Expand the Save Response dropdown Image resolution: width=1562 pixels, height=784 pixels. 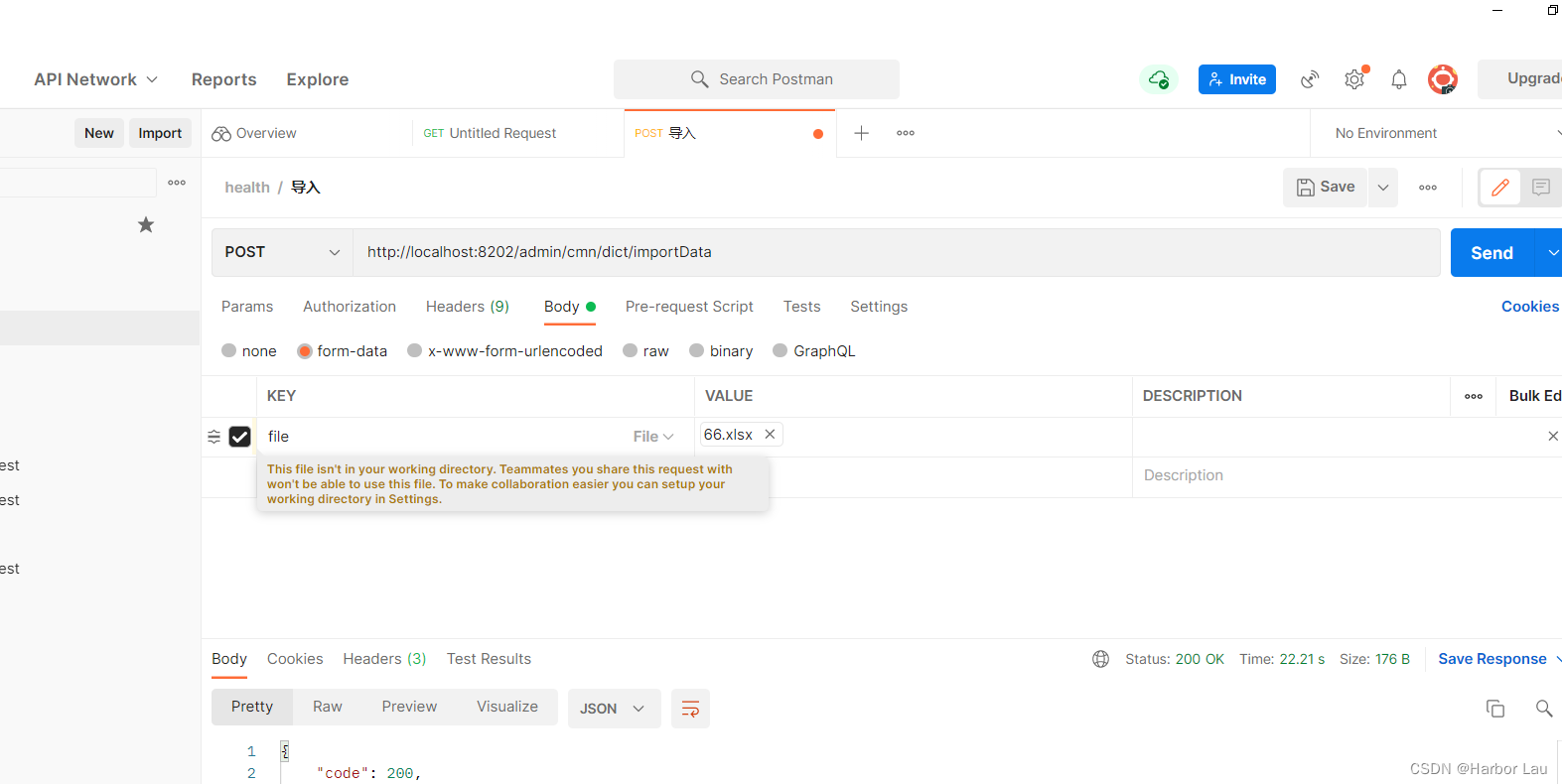pyautogui.click(x=1558, y=659)
